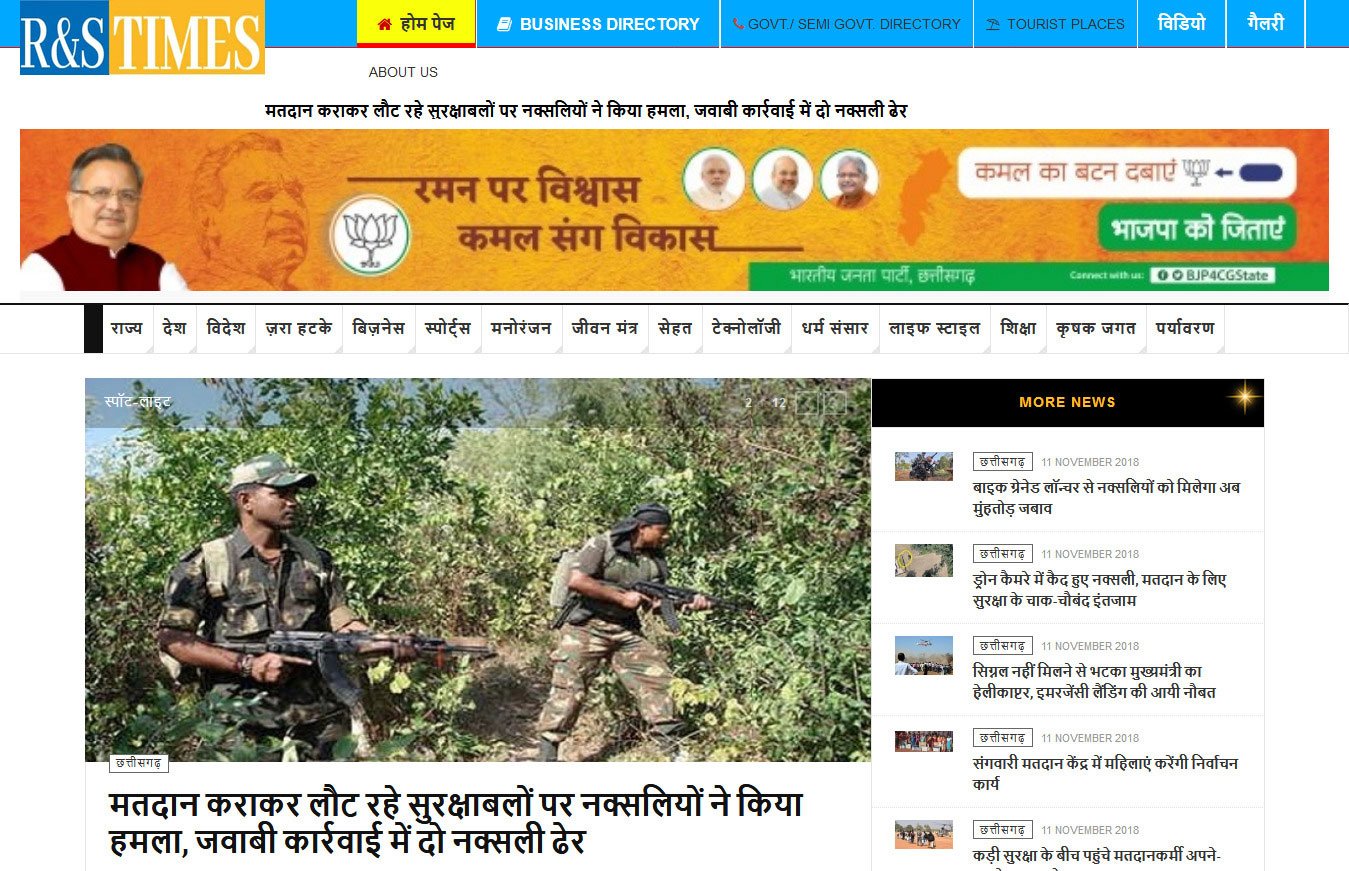This screenshot has height=871, width=1349.
Task: Select the स्पोर्ट्स category
Action: pyautogui.click(x=447, y=328)
